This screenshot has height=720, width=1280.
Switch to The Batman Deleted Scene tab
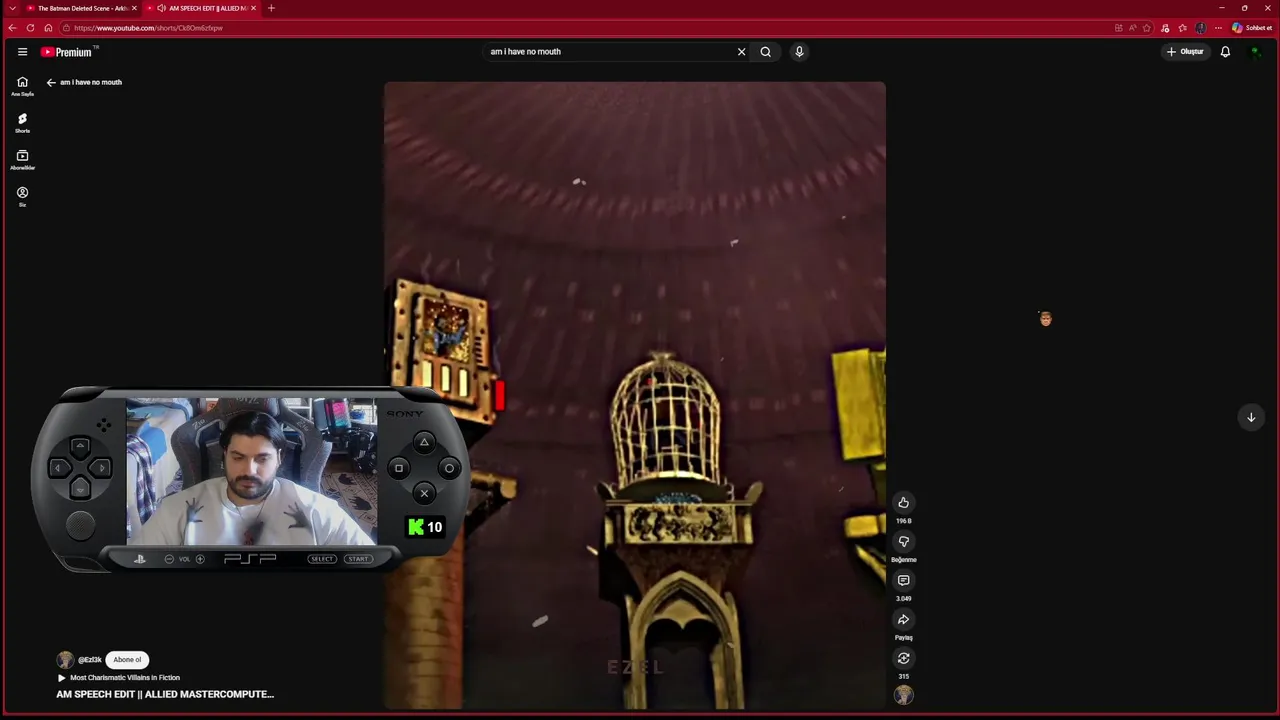(x=82, y=8)
